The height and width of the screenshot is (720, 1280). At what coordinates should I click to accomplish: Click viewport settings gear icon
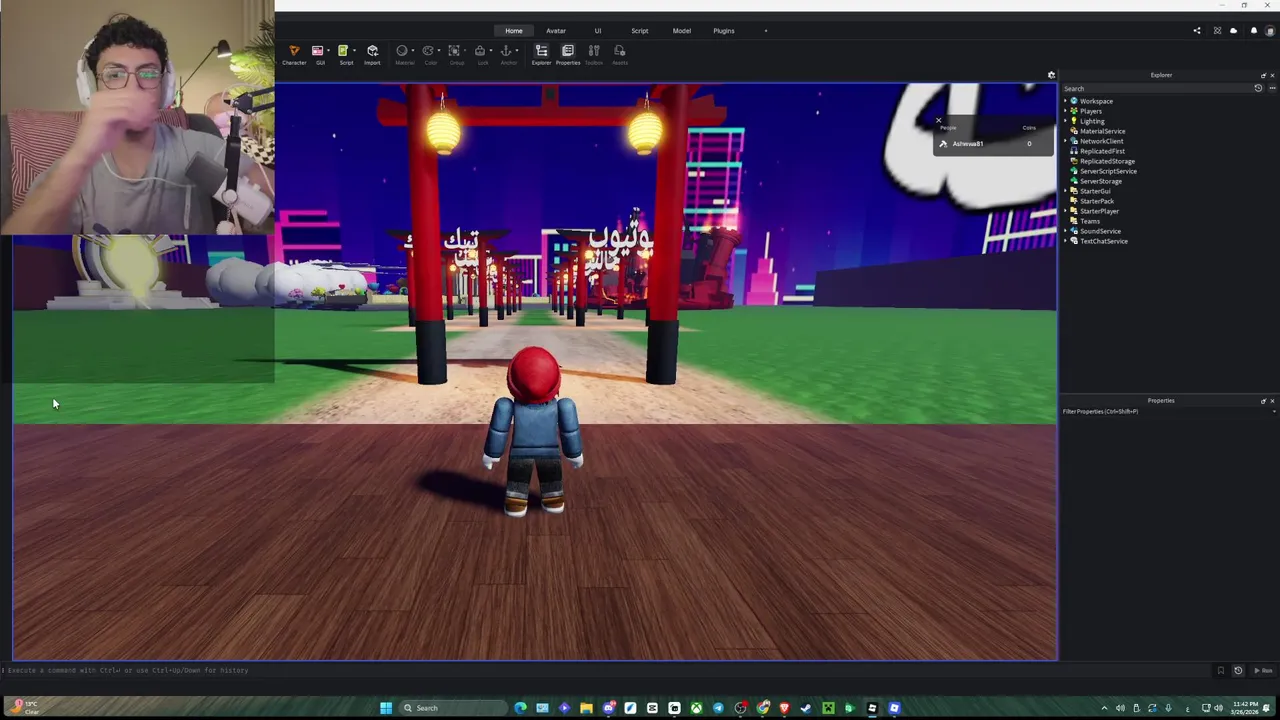[1051, 75]
